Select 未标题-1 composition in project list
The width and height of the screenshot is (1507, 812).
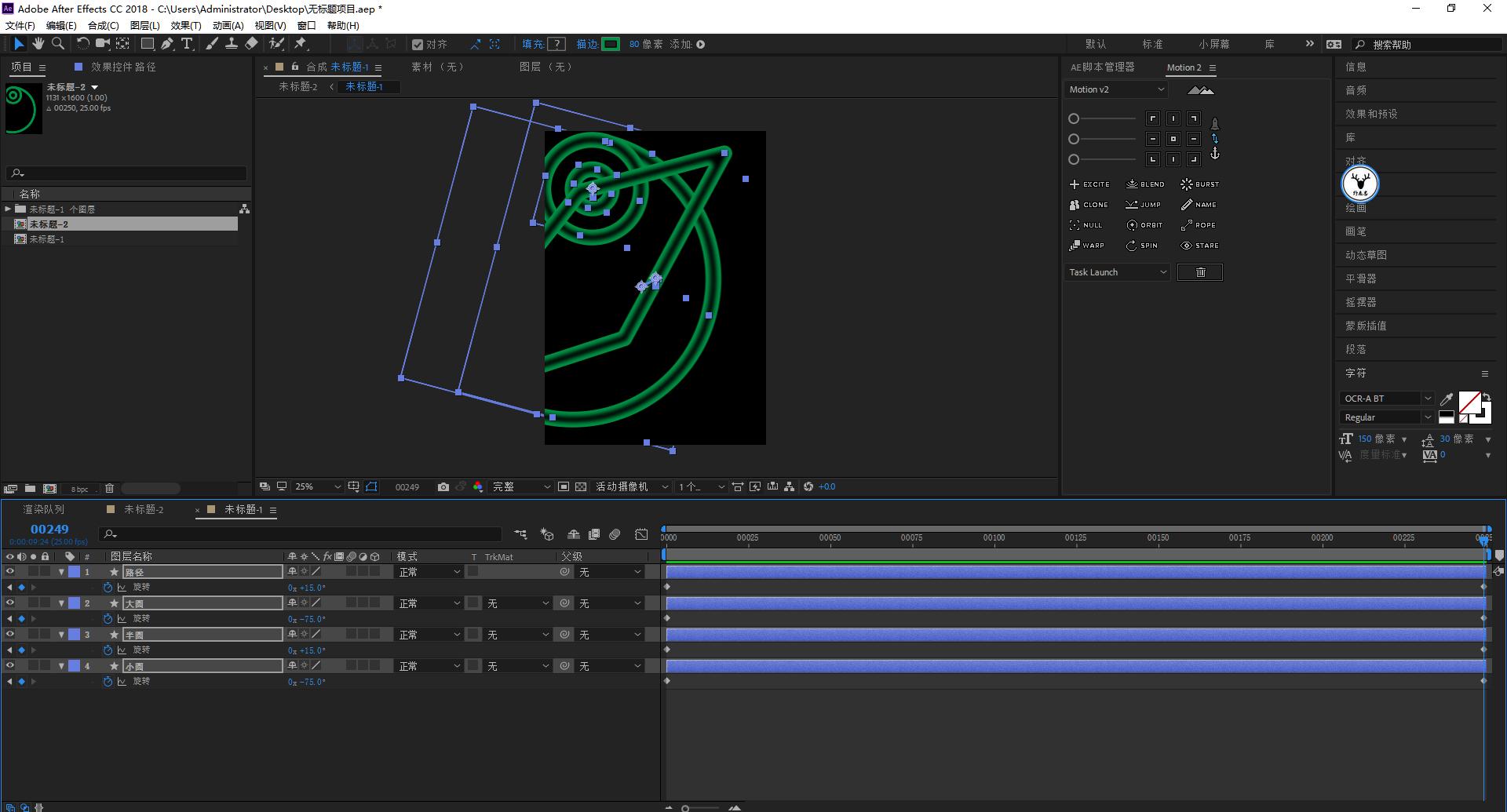tap(47, 239)
